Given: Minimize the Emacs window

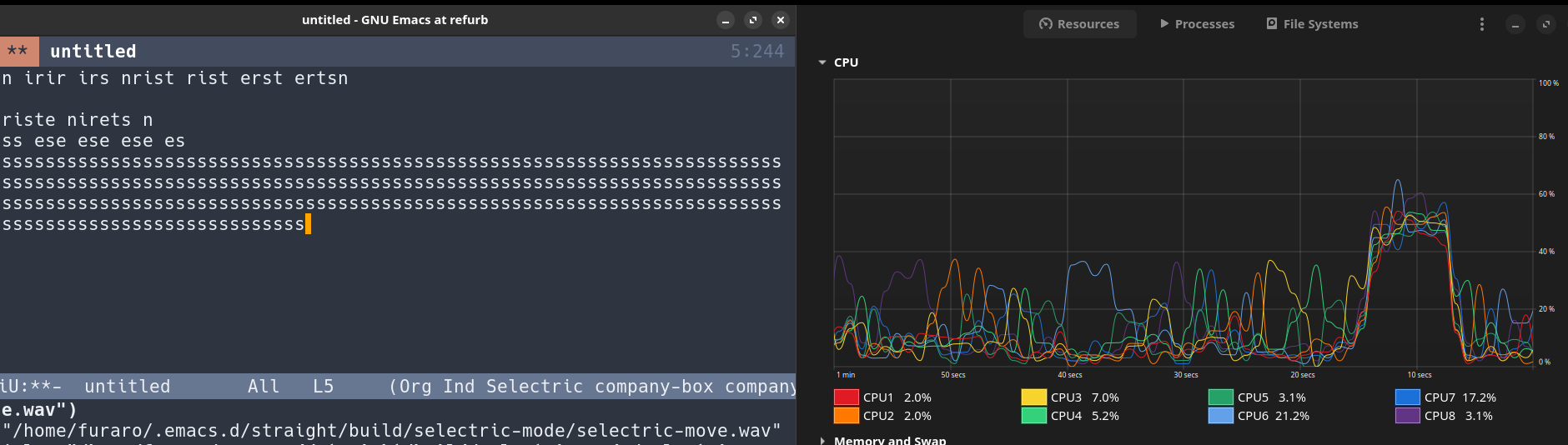Looking at the screenshot, I should tap(726, 20).
